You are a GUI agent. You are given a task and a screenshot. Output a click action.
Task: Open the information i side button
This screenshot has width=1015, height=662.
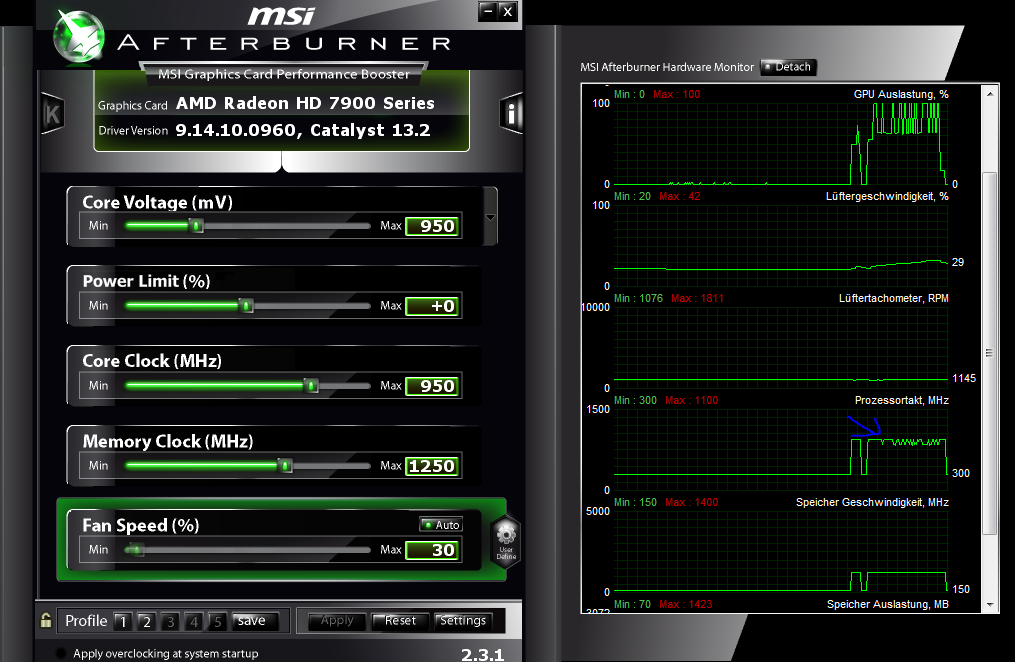point(511,114)
